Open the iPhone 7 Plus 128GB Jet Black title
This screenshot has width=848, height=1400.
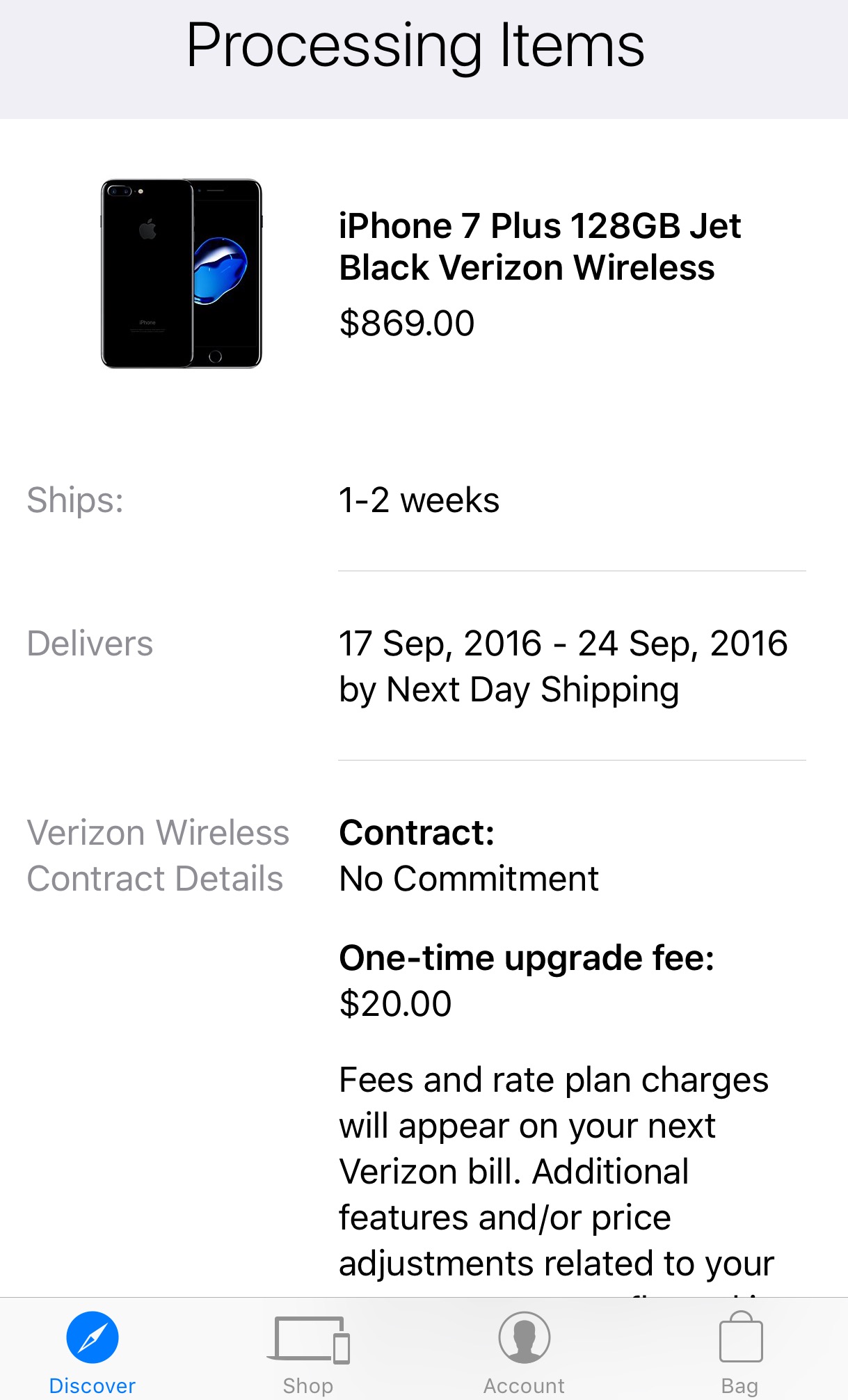[540, 246]
